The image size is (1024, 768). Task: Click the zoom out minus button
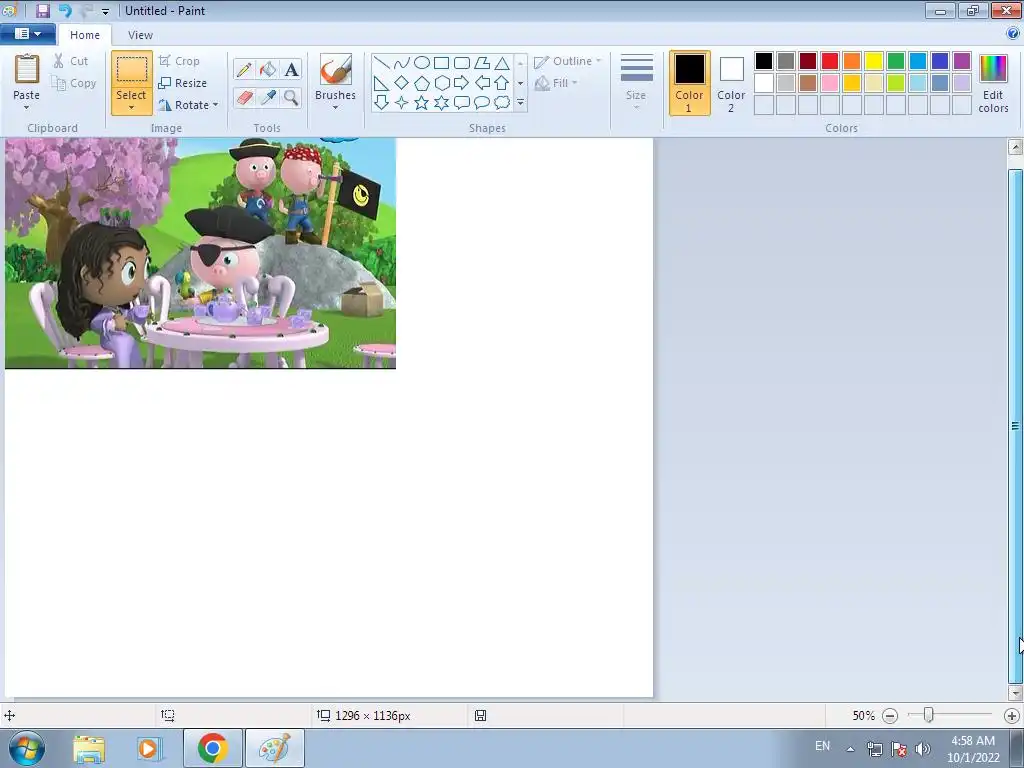(889, 716)
